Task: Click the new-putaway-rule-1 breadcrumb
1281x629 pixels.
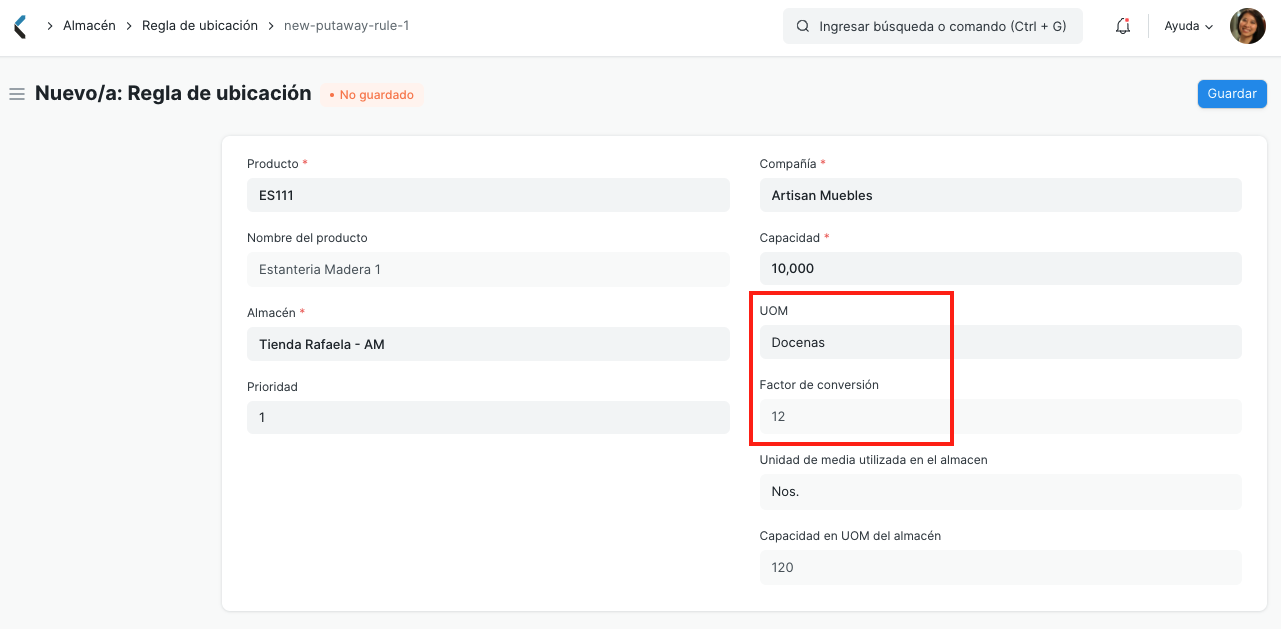Action: (347, 26)
